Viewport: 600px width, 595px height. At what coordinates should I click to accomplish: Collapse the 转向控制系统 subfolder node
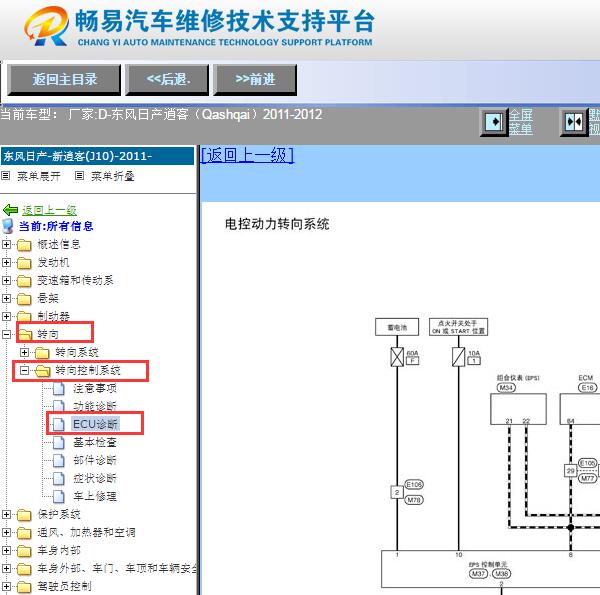tap(24, 370)
